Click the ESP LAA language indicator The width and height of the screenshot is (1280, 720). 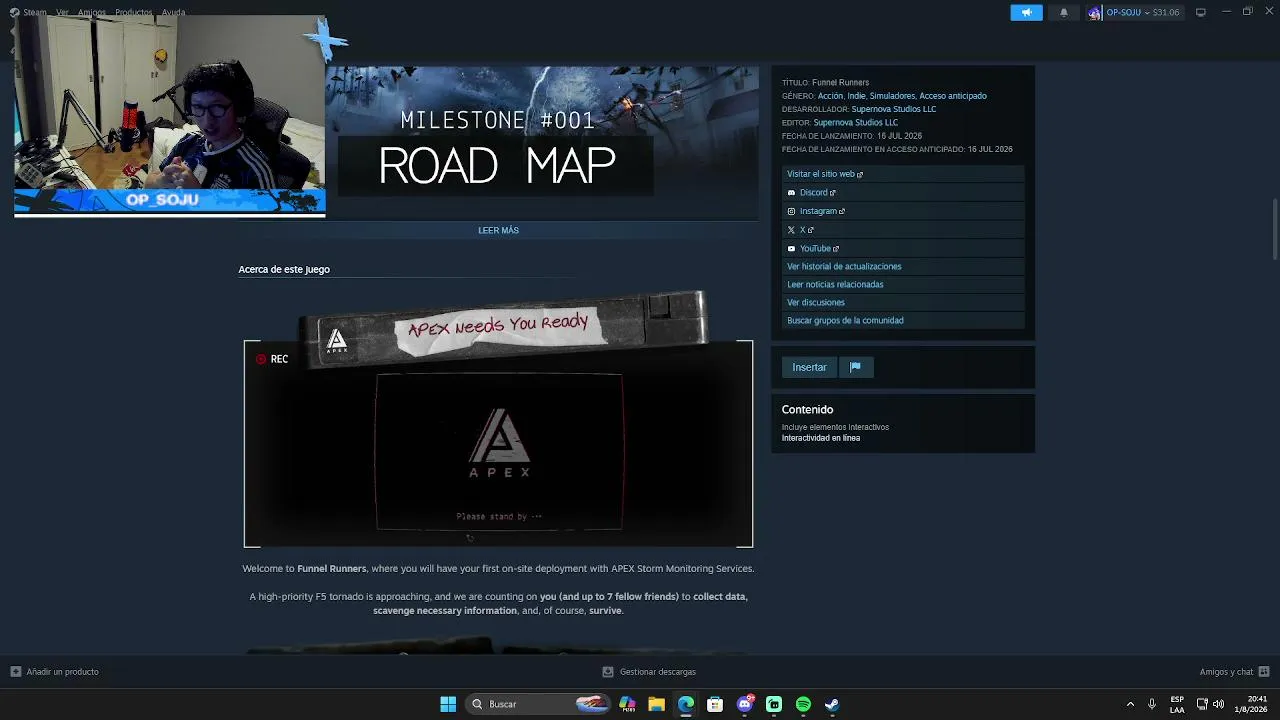(1177, 704)
